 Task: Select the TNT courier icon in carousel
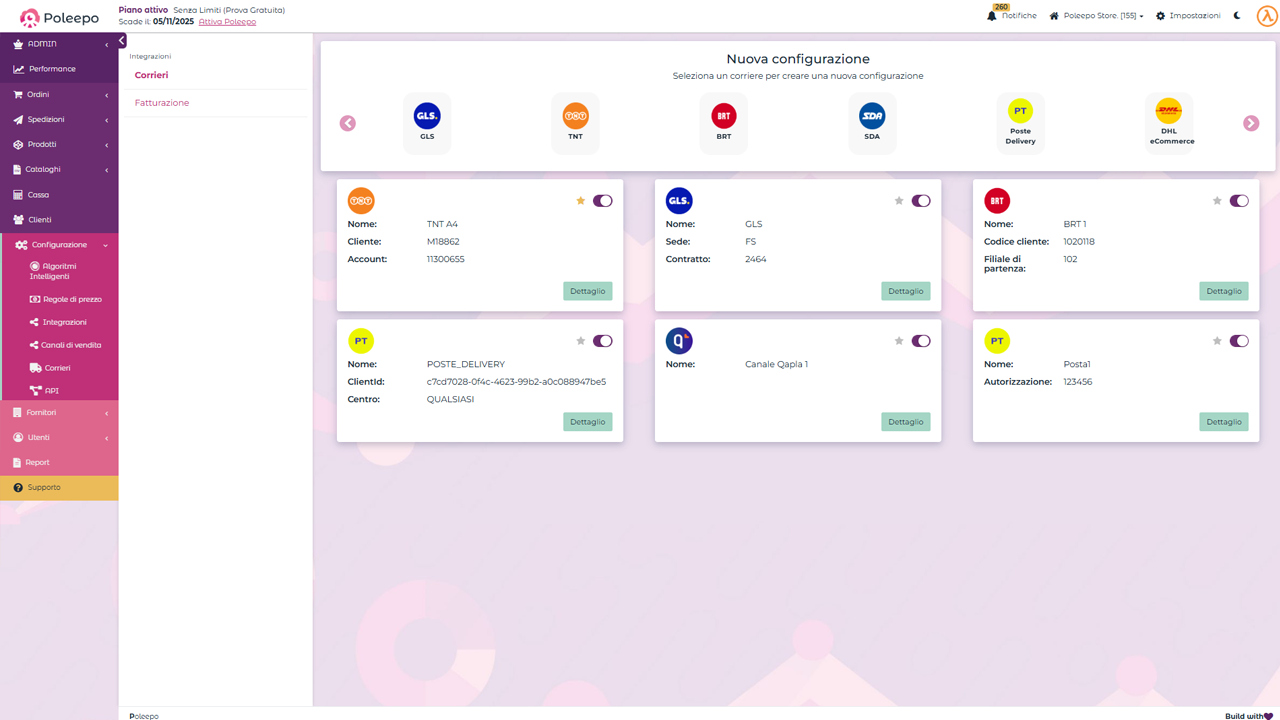(x=575, y=123)
